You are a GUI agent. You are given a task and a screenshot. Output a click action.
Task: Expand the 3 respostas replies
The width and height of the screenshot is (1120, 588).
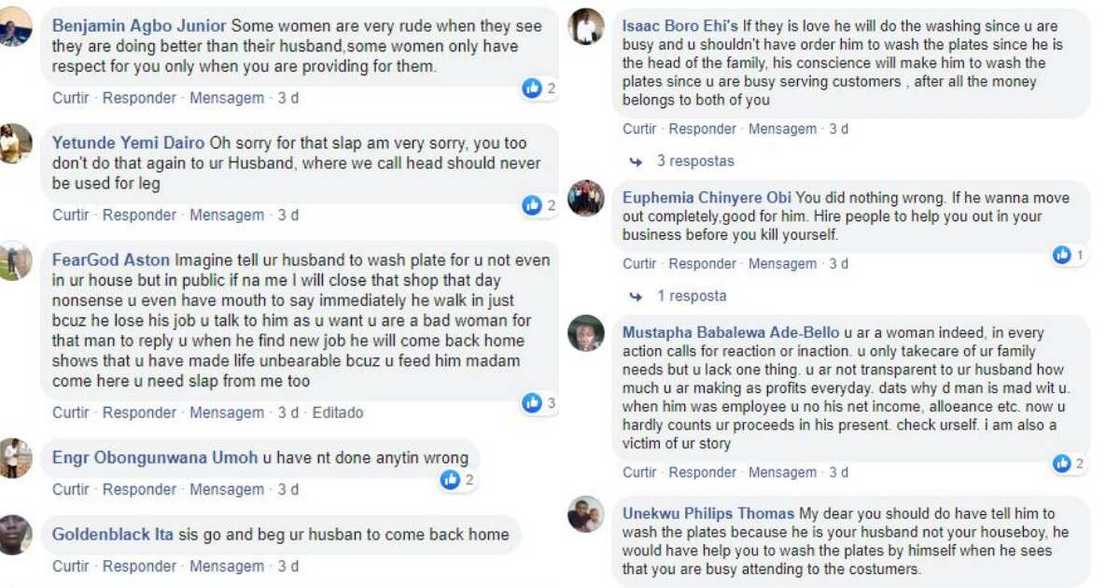tap(695, 161)
